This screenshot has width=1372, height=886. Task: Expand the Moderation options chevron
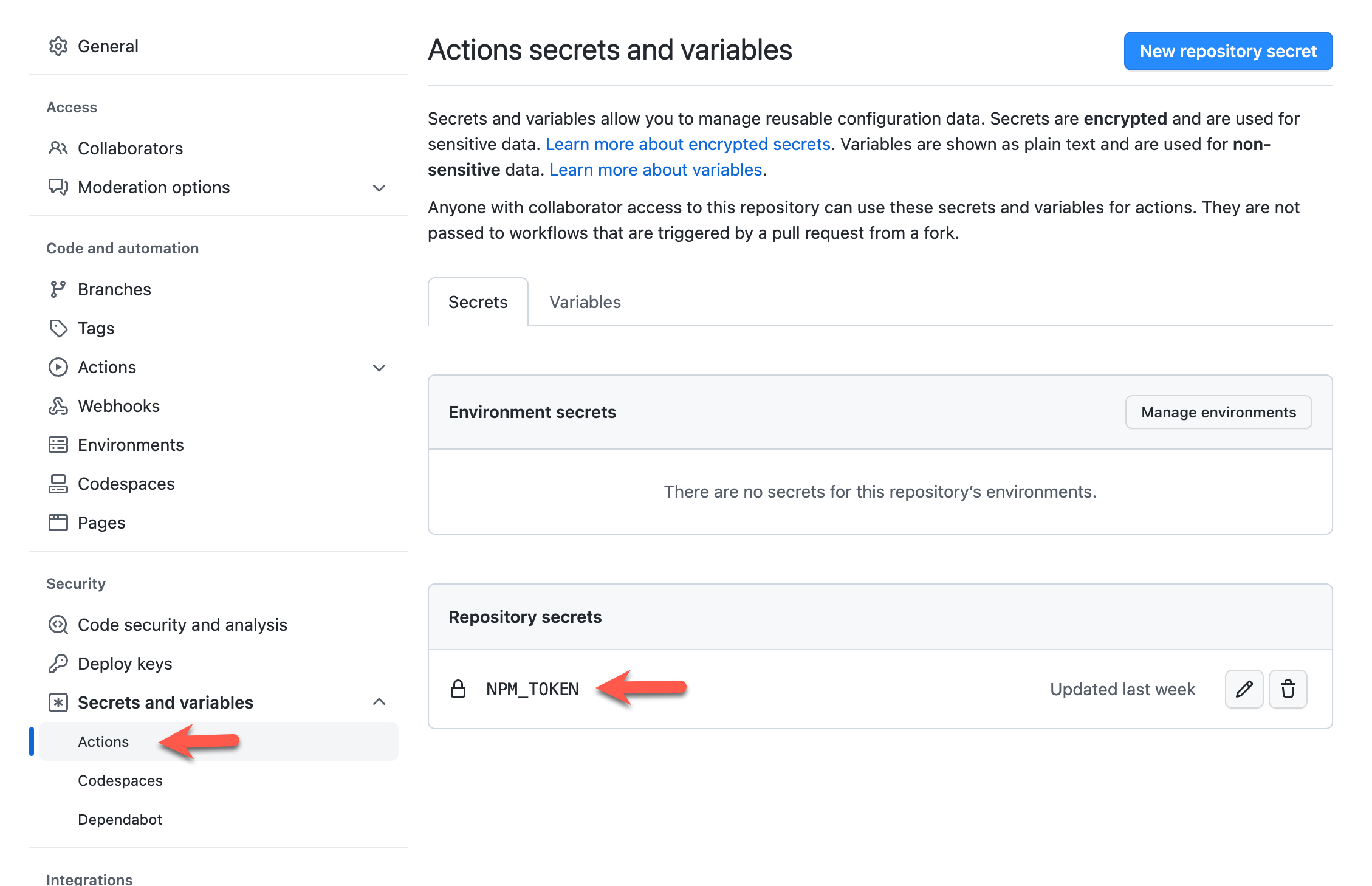(379, 188)
